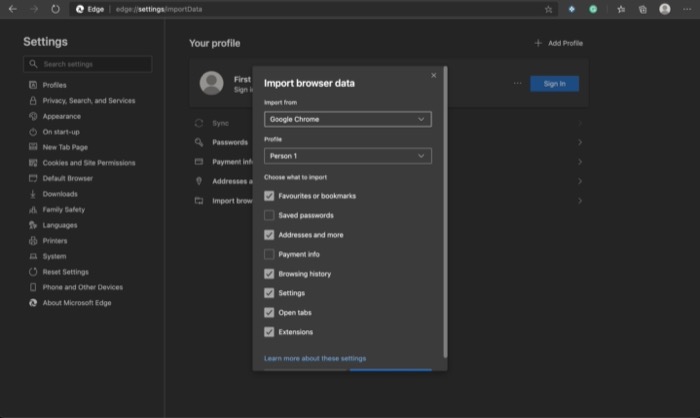This screenshot has height=418, width=700.
Task: Go back with the browser back arrow
Action: click(12, 9)
